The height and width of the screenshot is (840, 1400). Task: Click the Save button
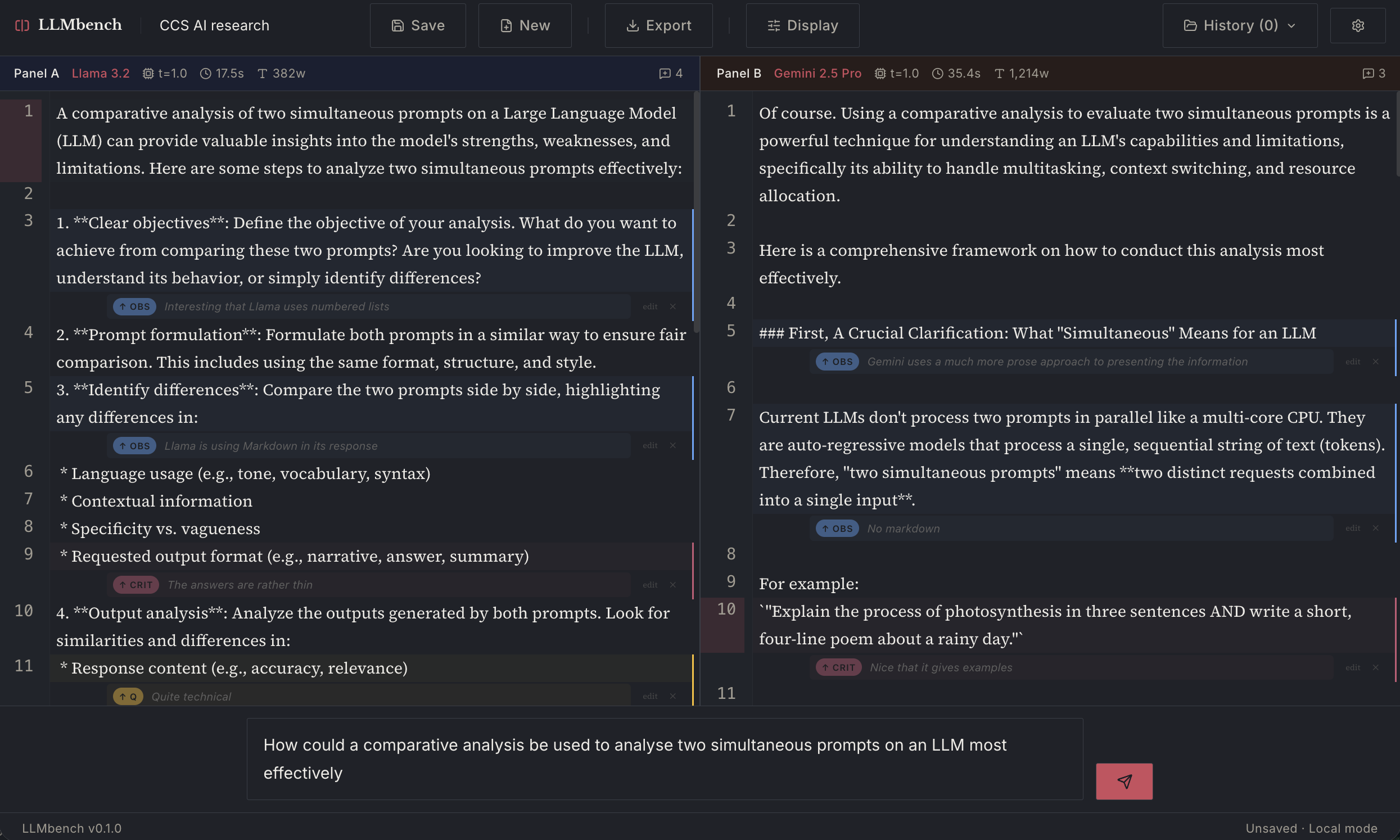418,25
